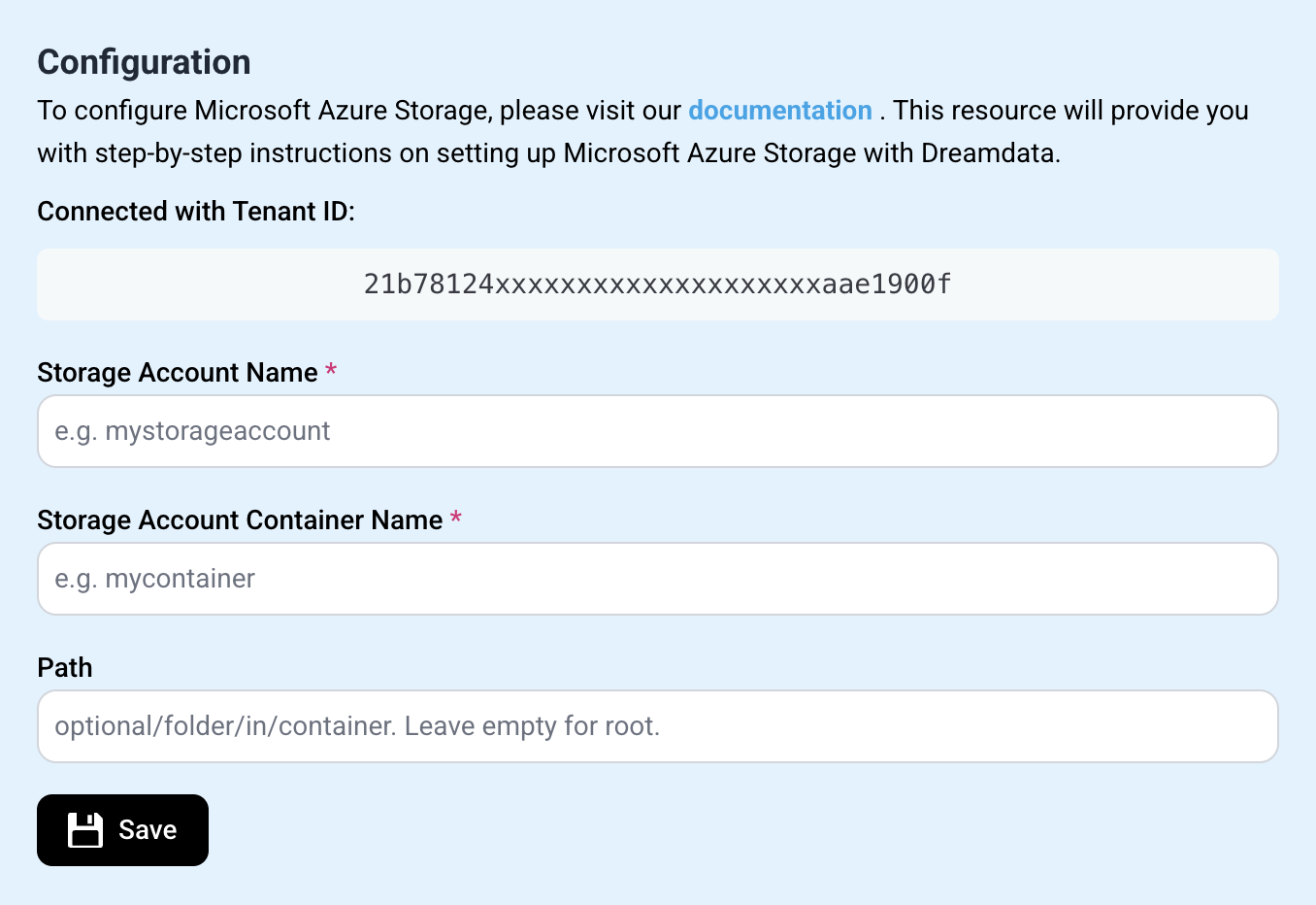Viewport: 1316px width, 905px height.
Task: Click the "e.g. mycontainer" placeholder text
Action: click(154, 579)
